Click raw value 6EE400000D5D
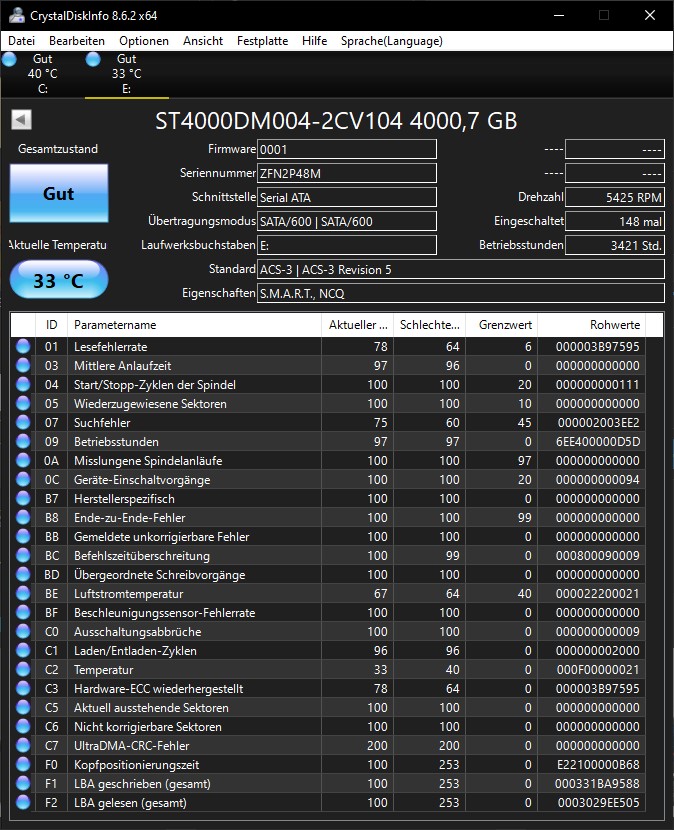674x830 pixels. (597, 441)
